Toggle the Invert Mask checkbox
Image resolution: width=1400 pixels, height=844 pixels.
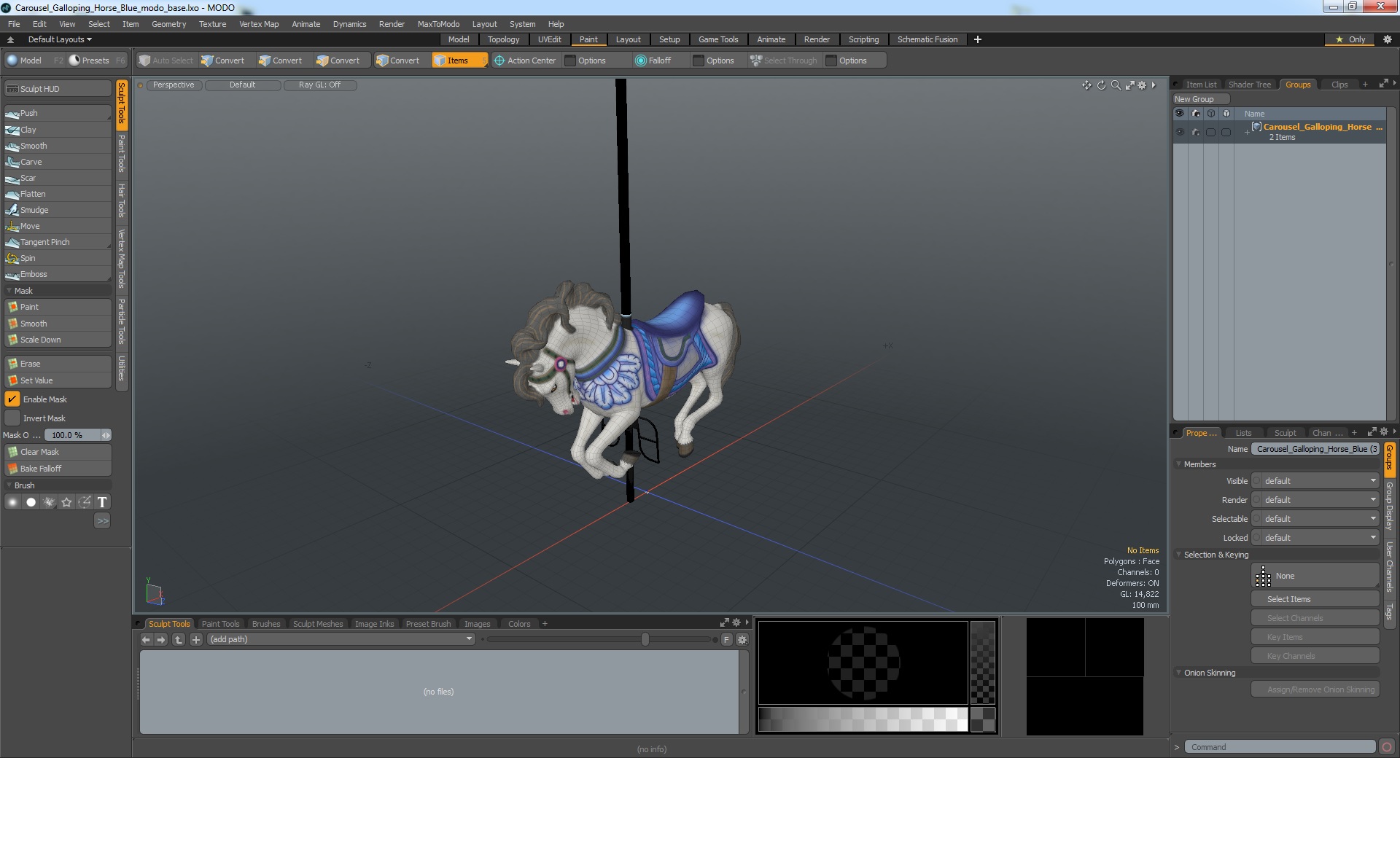point(12,418)
